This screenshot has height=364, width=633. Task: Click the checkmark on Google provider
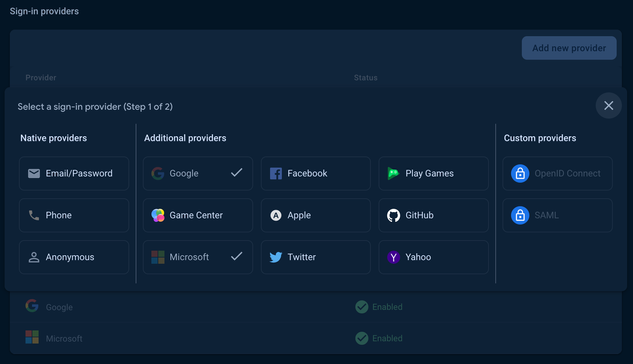click(237, 173)
